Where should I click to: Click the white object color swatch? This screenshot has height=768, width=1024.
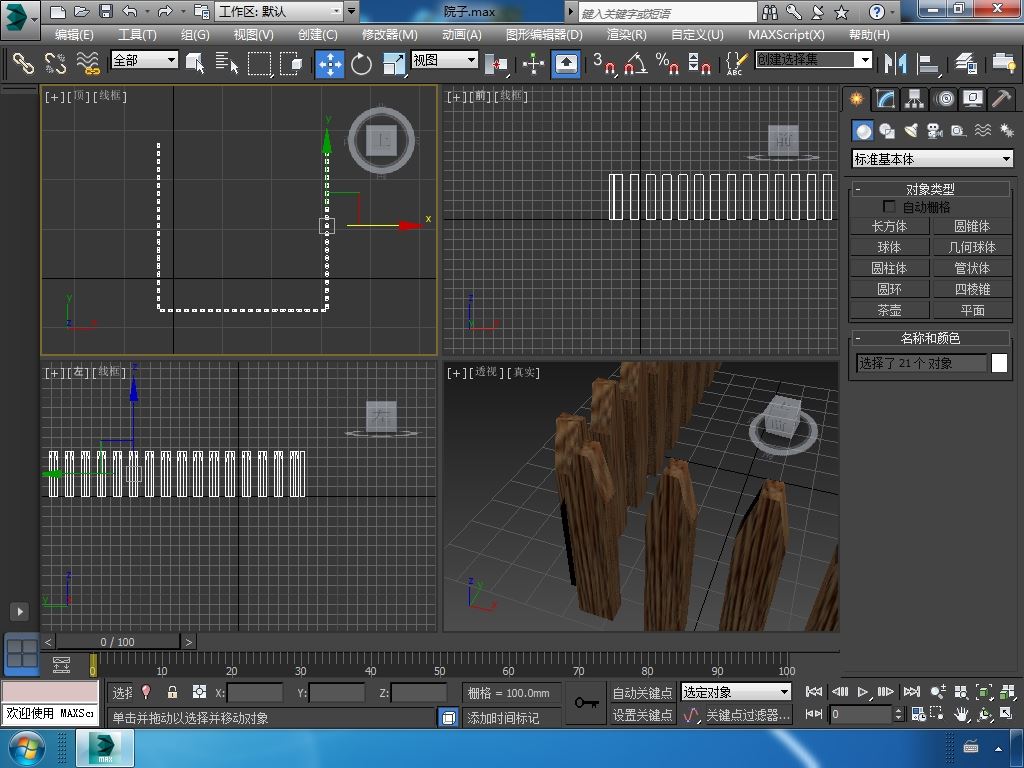(x=999, y=363)
